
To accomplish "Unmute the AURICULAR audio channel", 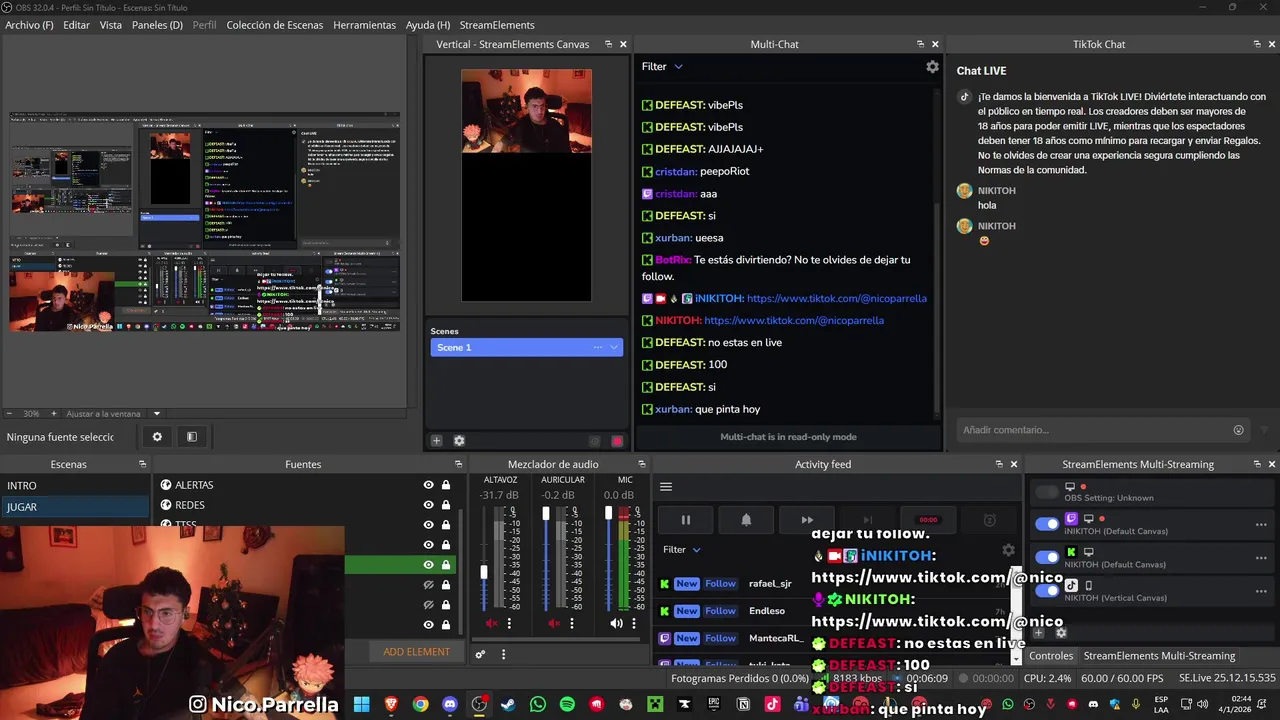I will (x=553, y=623).
